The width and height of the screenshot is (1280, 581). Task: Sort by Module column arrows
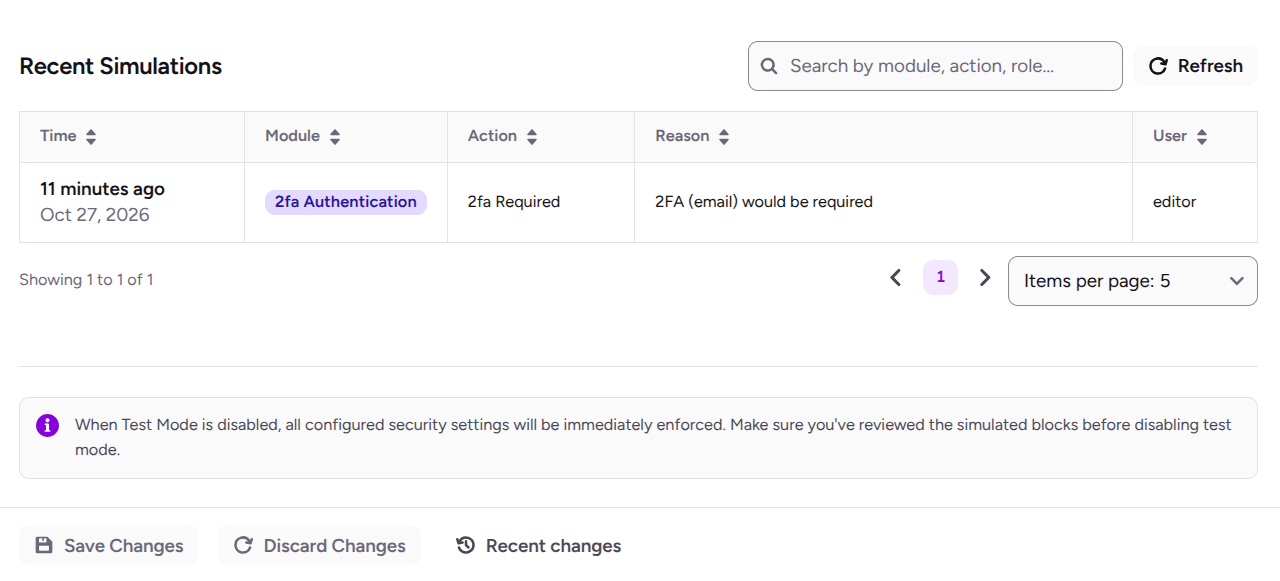click(335, 137)
